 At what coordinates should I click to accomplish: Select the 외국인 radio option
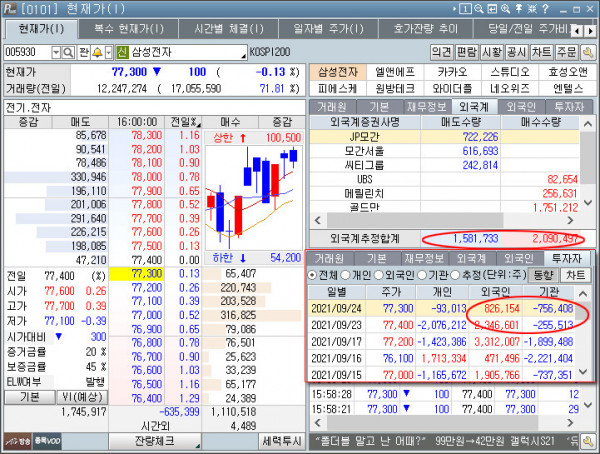(x=378, y=275)
